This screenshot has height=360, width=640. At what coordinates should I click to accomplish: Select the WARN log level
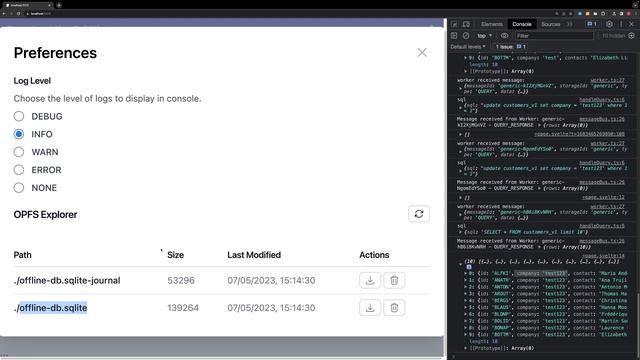[x=19, y=152]
